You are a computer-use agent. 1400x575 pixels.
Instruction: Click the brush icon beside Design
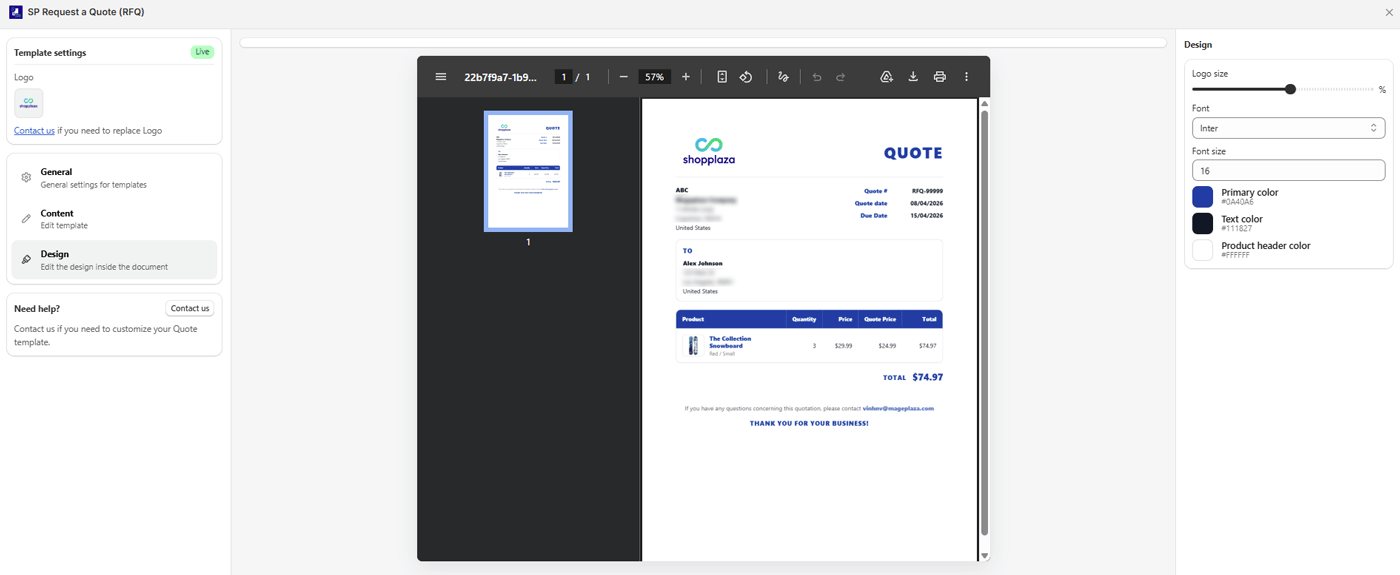click(27, 260)
